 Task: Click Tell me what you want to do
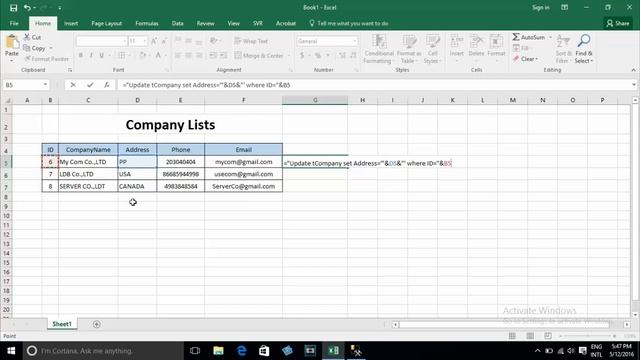click(x=349, y=23)
